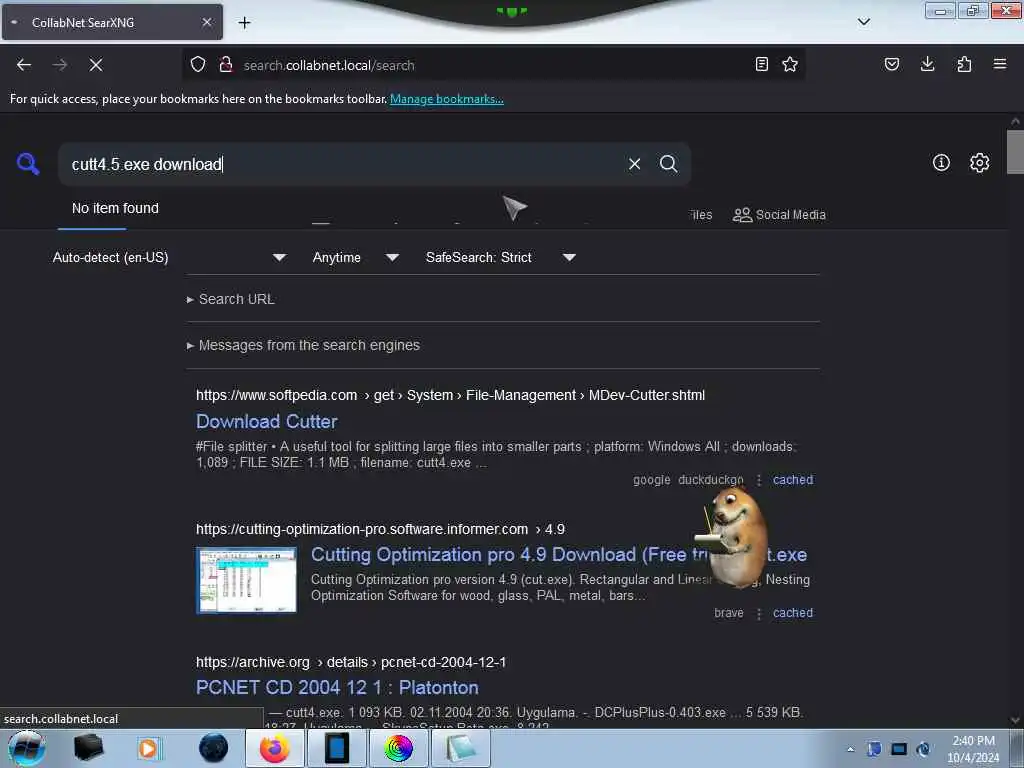Open more options dots near duckduckgo
This screenshot has height=768, width=1024.
coord(759,480)
